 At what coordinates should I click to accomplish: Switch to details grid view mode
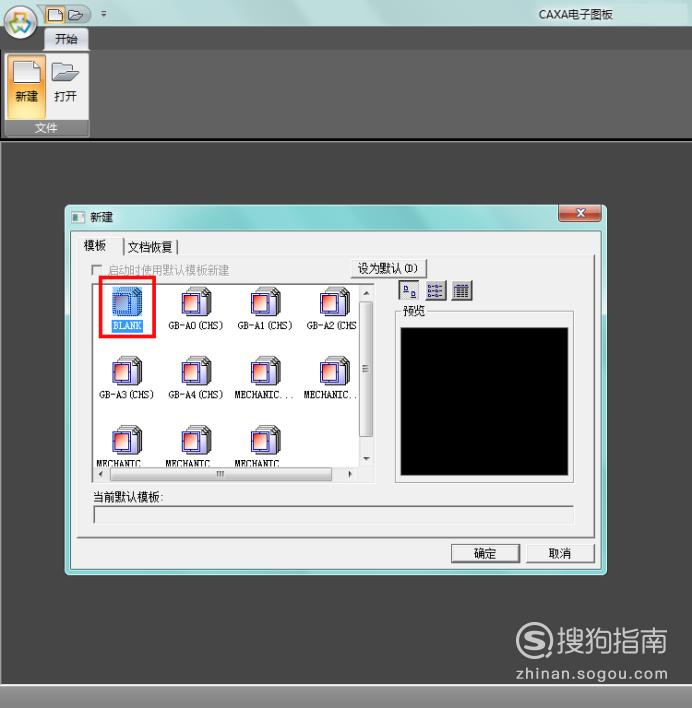(461, 290)
